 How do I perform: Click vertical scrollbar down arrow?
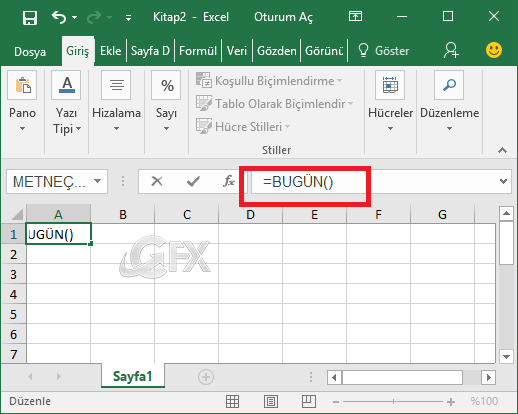(x=506, y=357)
